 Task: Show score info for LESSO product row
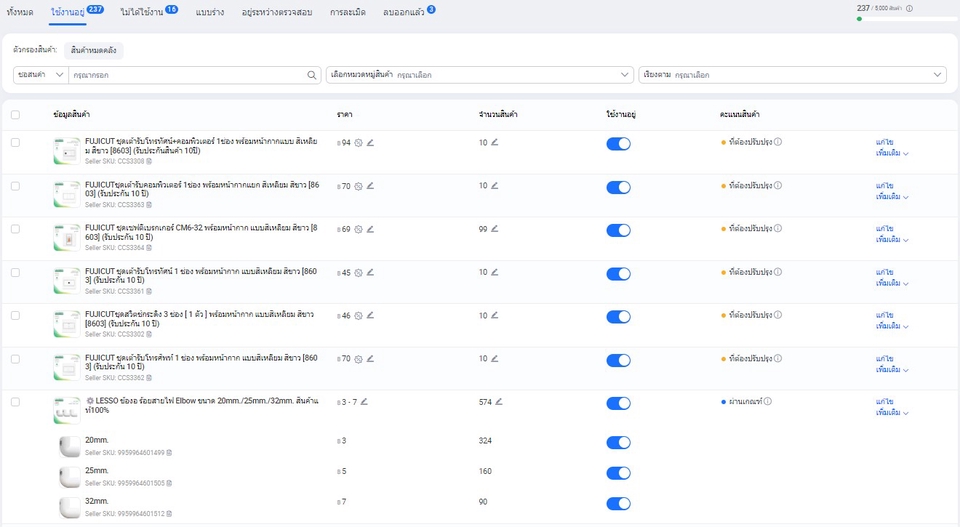point(768,402)
